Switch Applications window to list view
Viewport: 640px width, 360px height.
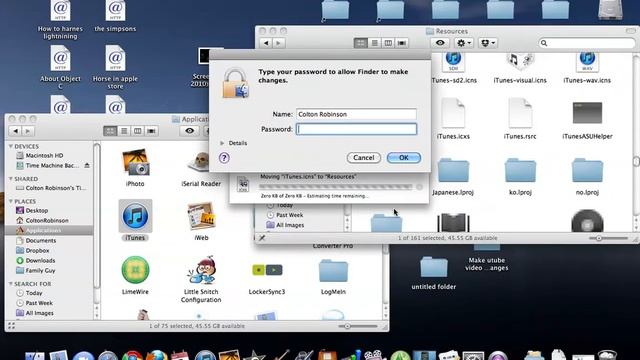pos(124,131)
